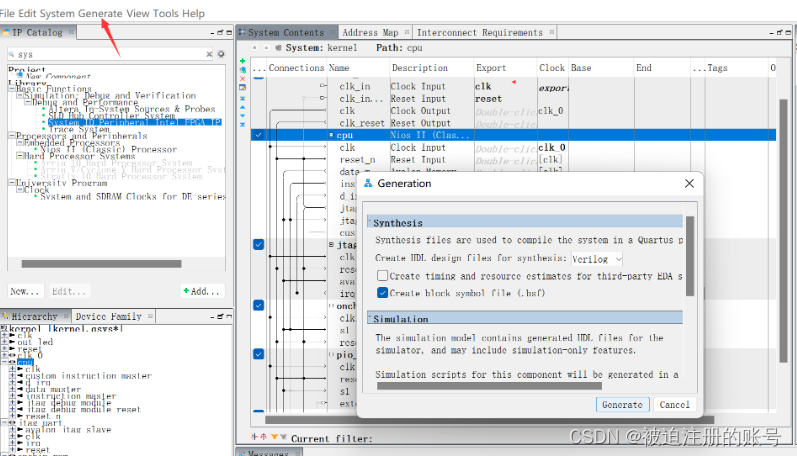The height and width of the screenshot is (456, 797).
Task: Collapse University Program tree node
Action: pyautogui.click(x=11, y=182)
